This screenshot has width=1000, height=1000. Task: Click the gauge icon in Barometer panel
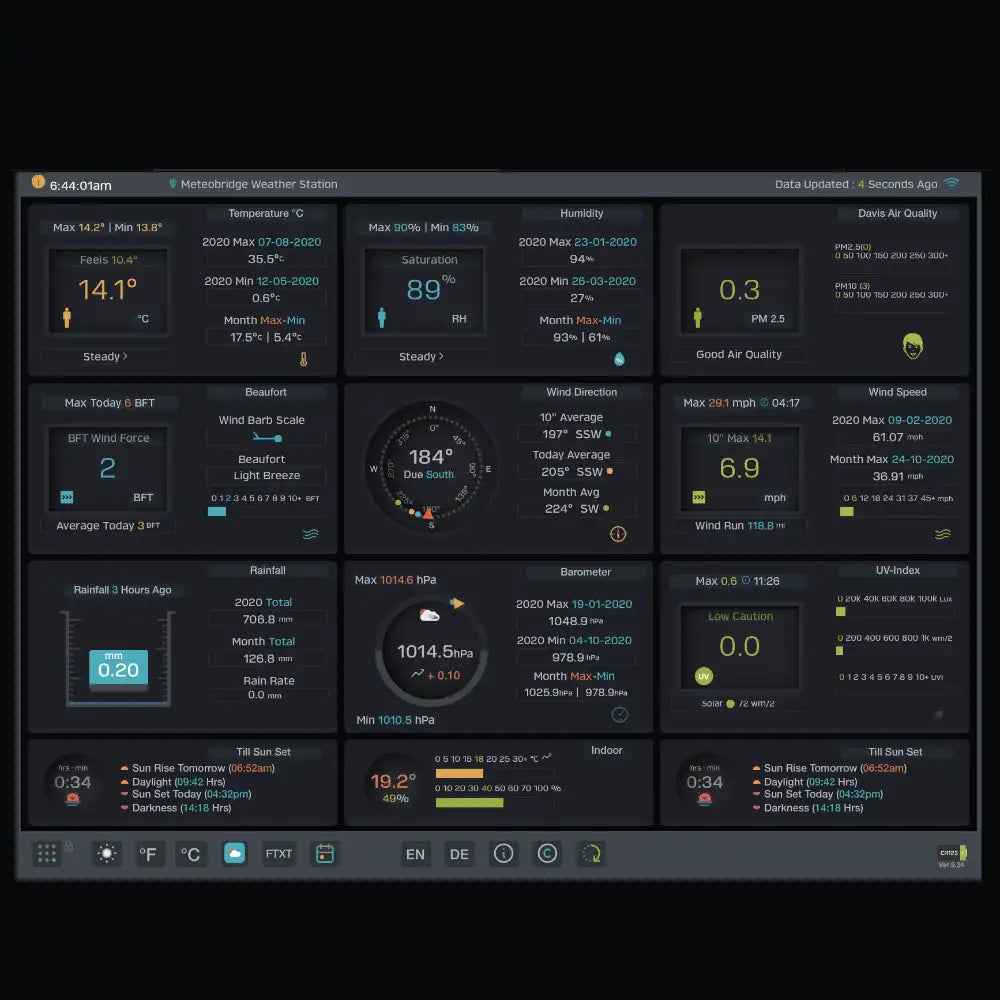click(x=620, y=714)
